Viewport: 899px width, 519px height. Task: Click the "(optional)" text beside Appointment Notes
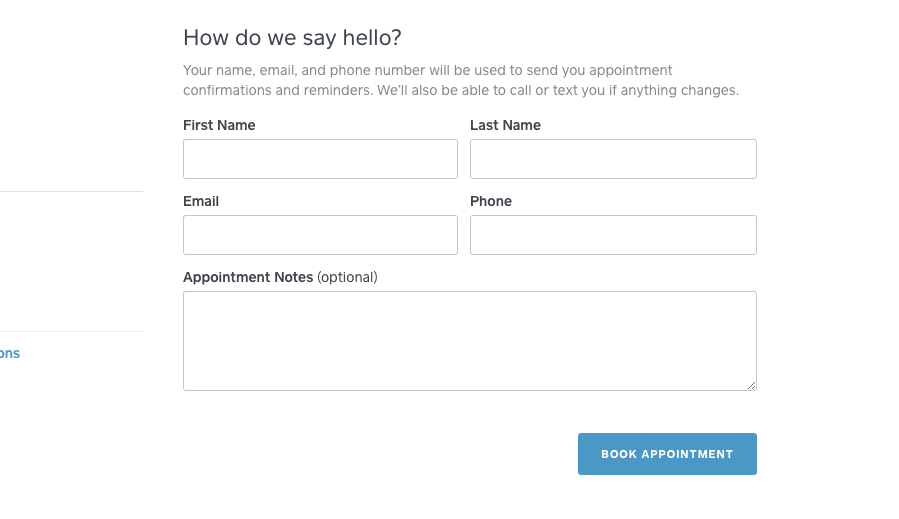(347, 277)
